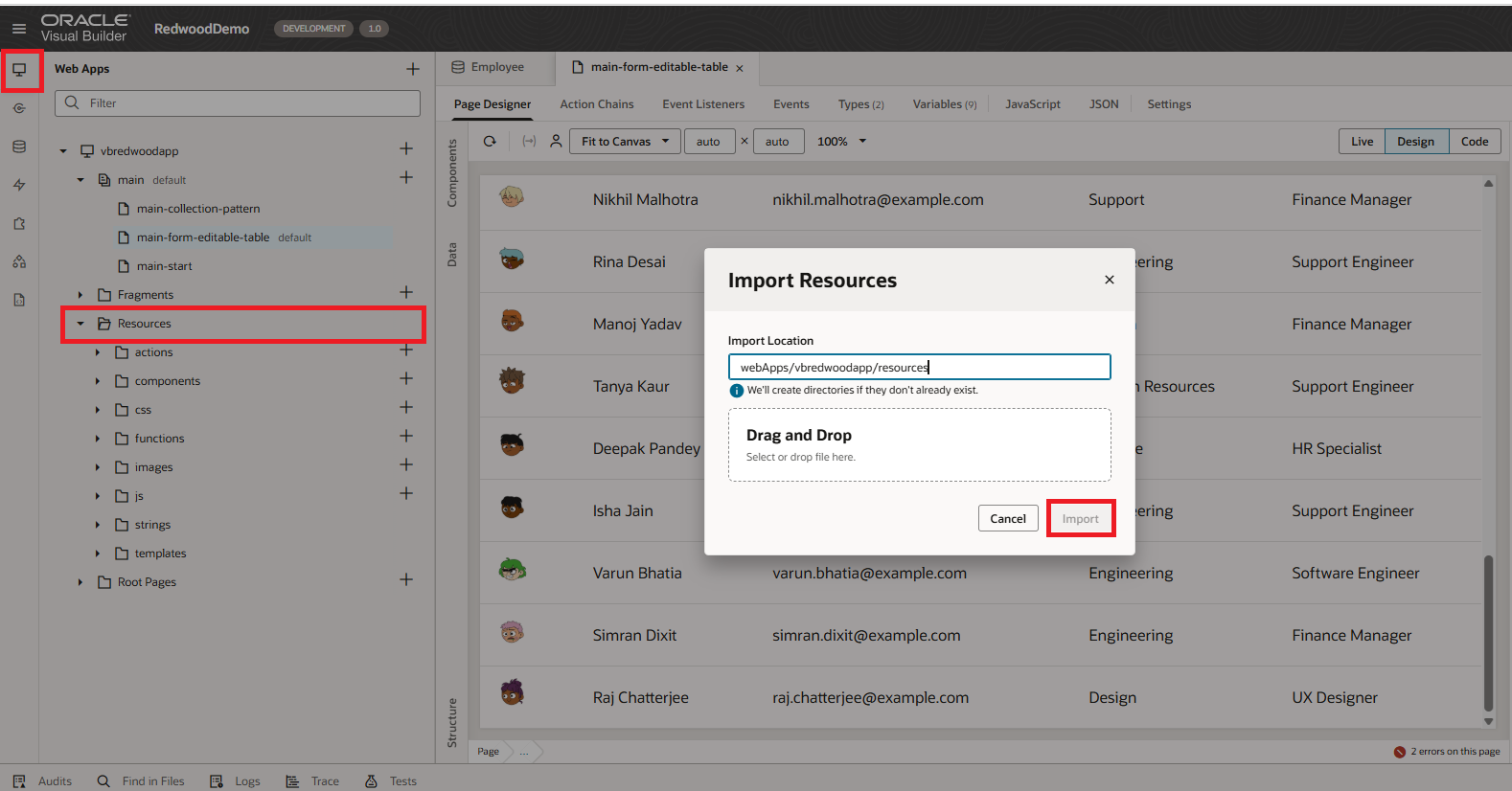Open the hamburger menu in header
This screenshot has width=1512, height=791.
[x=19, y=29]
